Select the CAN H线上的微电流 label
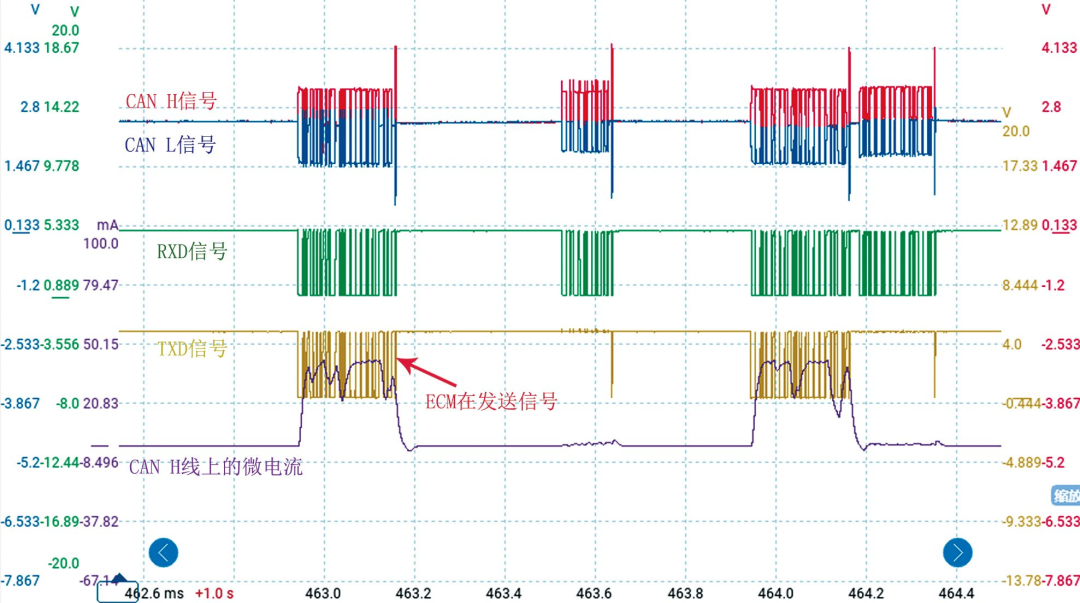The height and width of the screenshot is (603, 1080). point(216,467)
